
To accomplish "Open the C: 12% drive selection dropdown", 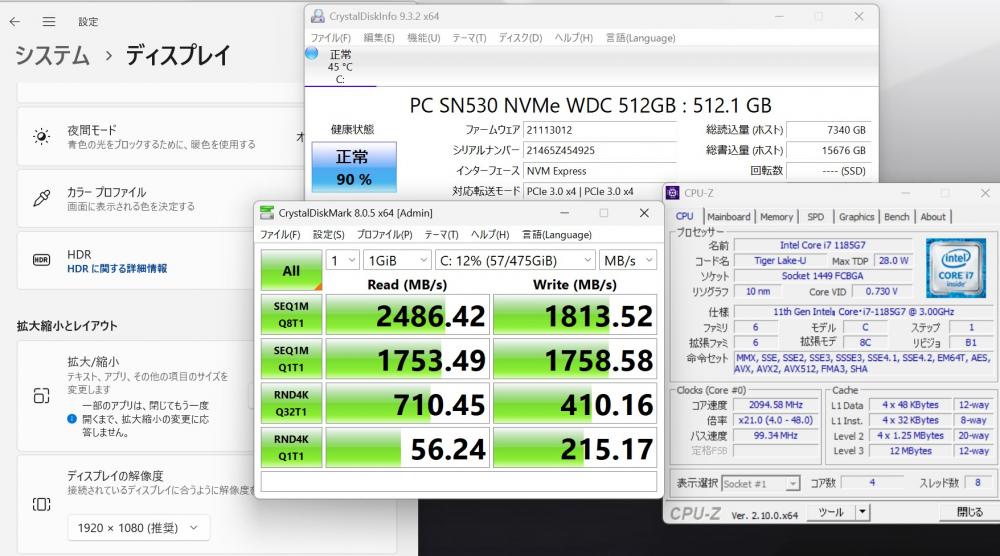I will pos(515,260).
